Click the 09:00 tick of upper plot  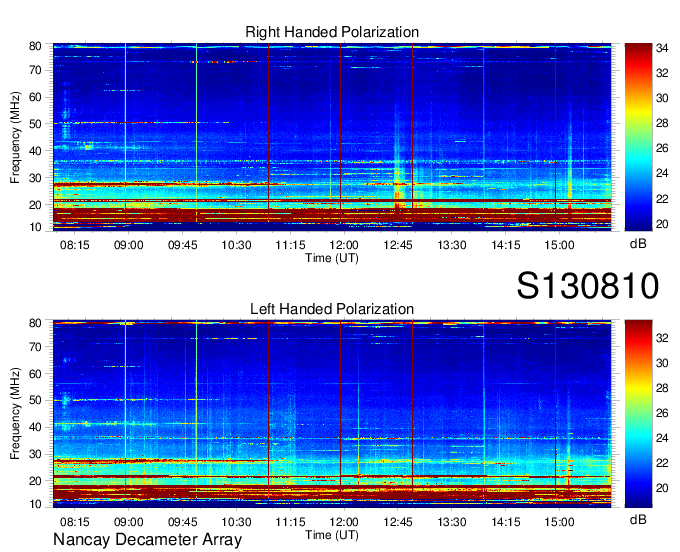click(128, 245)
